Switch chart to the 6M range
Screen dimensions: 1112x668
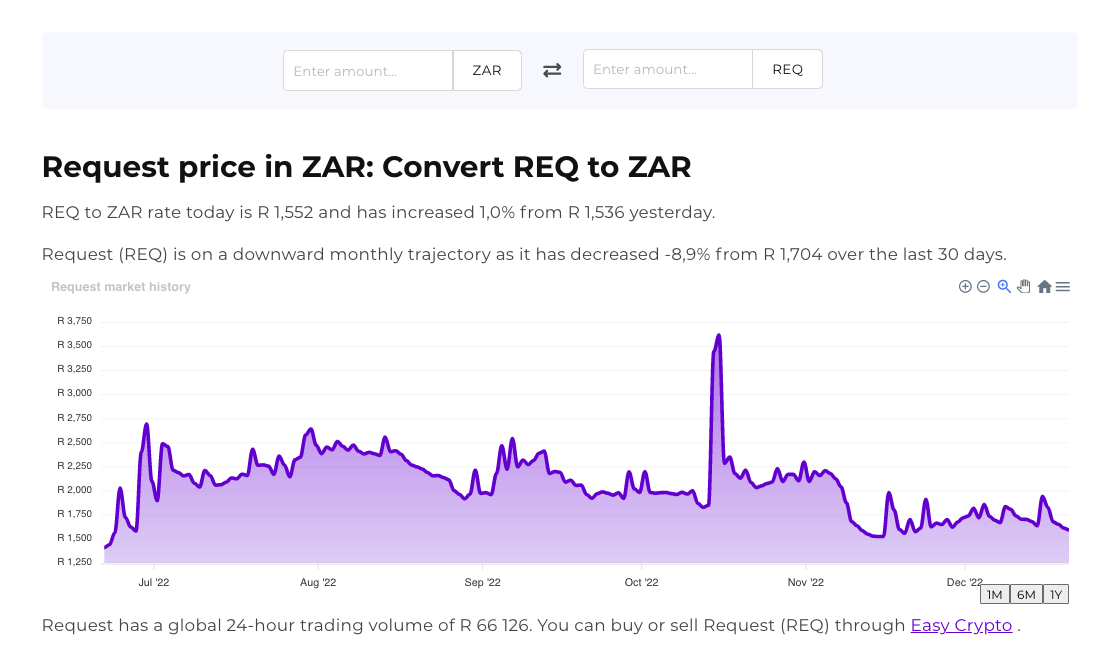[1026, 595]
